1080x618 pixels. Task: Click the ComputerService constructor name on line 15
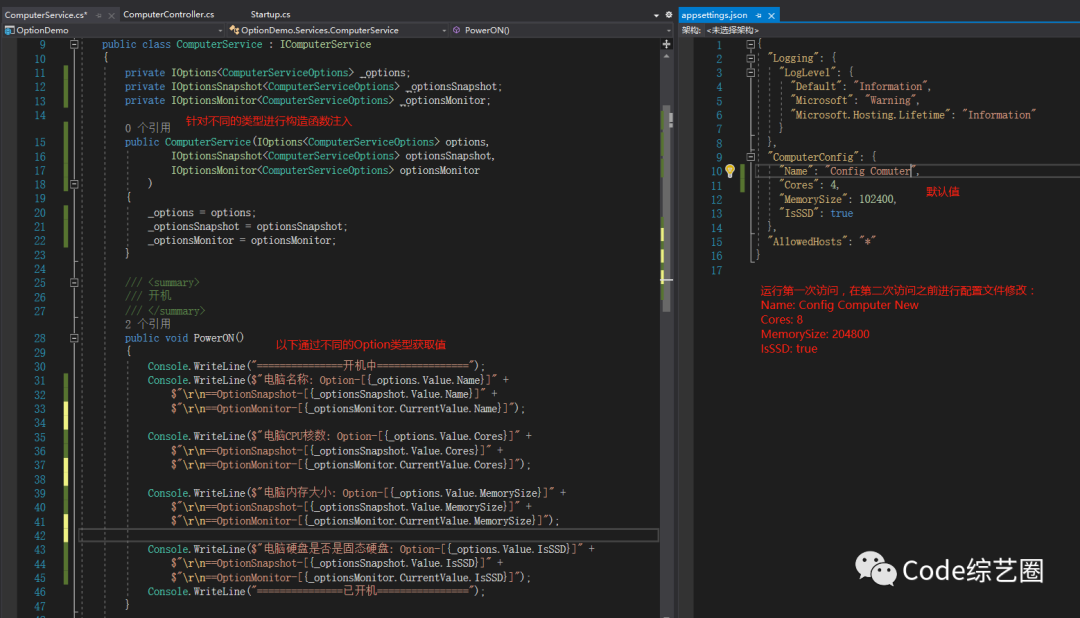click(207, 142)
